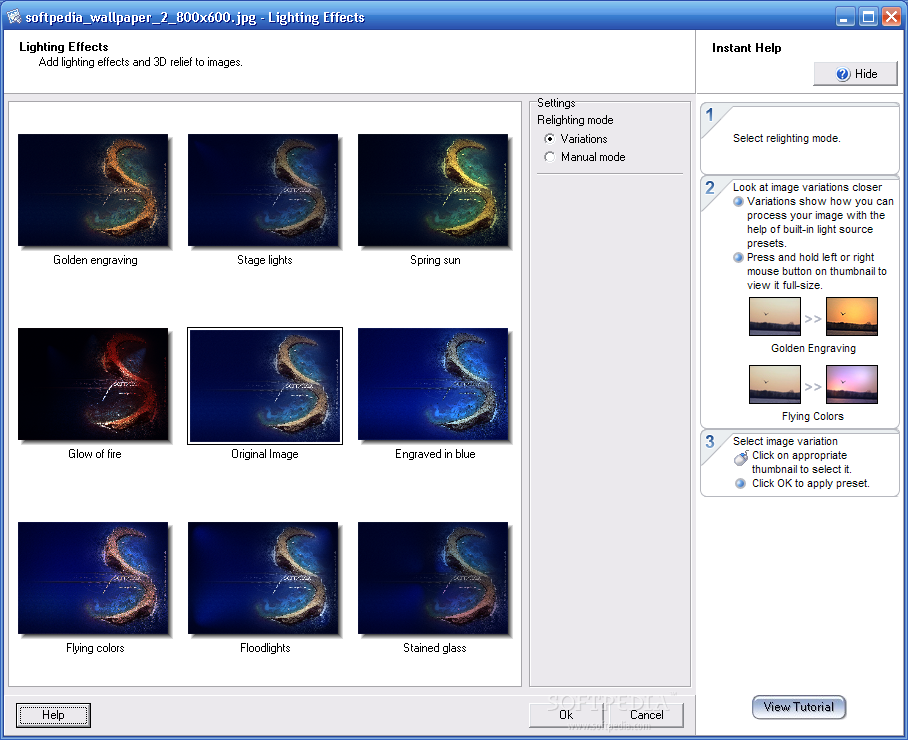
Task: Click the 'Select image variation' help heading
Action: point(785,441)
